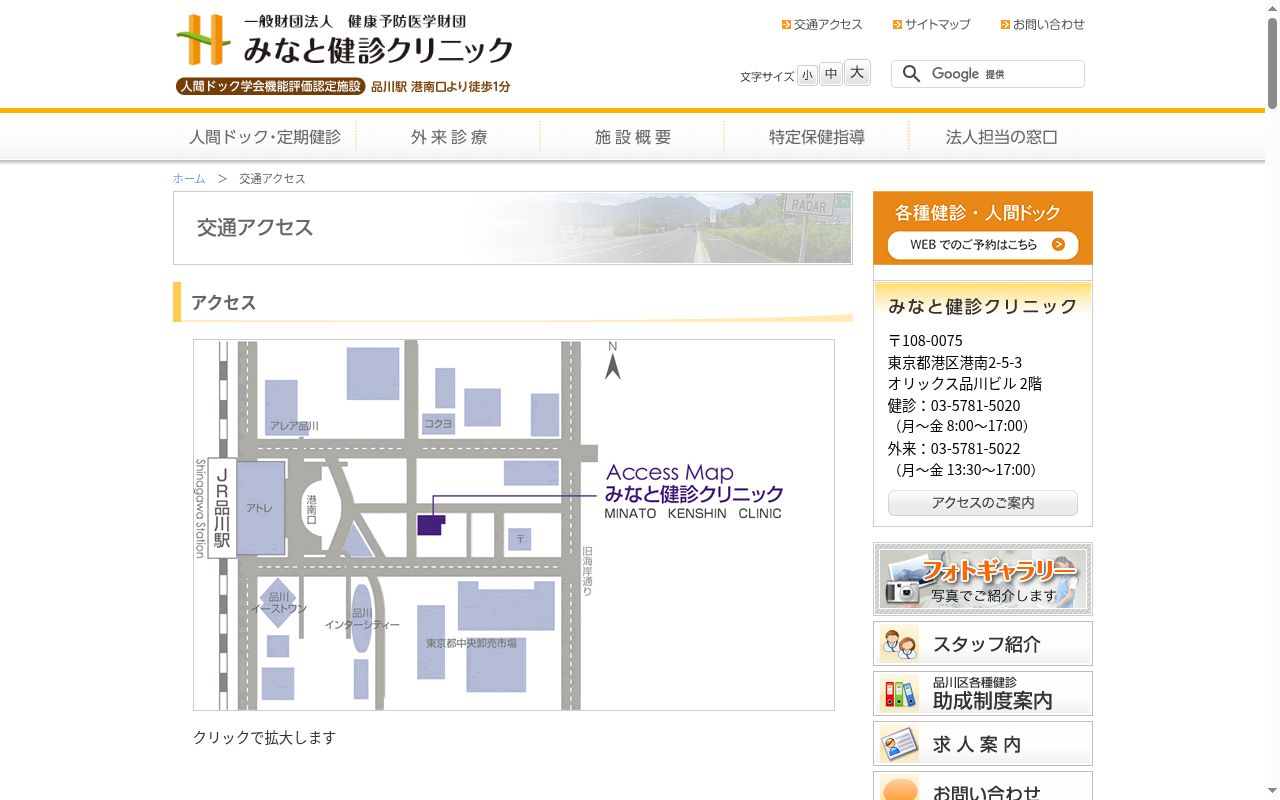Click the 人間ドック学会機能評価認定施設 badge
Image resolution: width=1280 pixels, height=800 pixels.
[x=270, y=87]
